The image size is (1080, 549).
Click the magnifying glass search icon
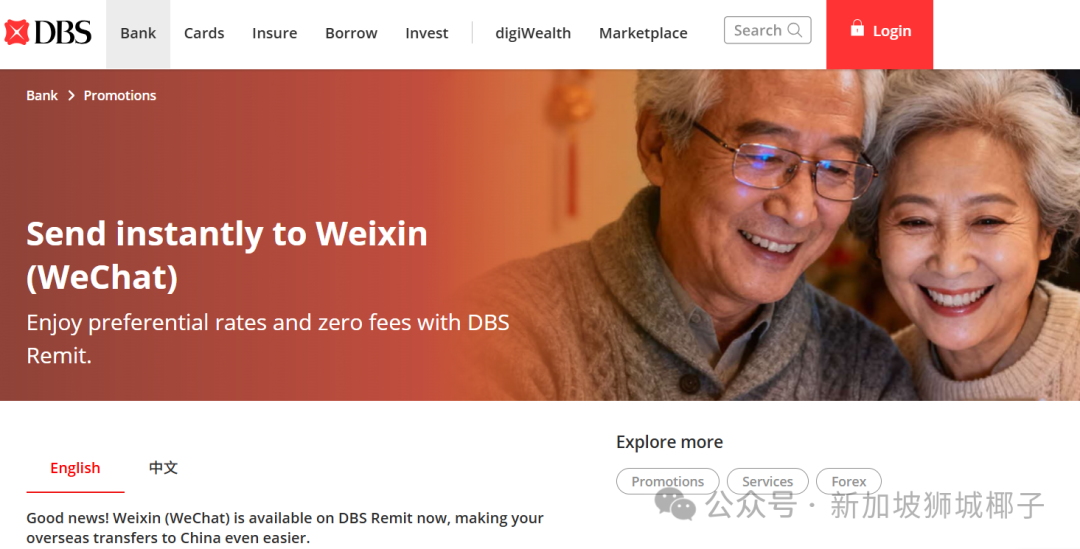pyautogui.click(x=795, y=30)
